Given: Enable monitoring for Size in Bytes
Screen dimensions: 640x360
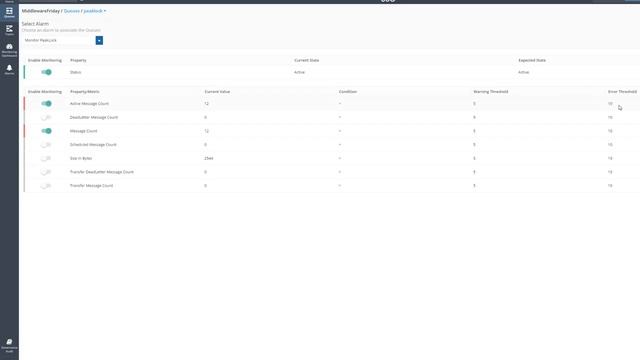Looking at the screenshot, I should (x=46, y=158).
